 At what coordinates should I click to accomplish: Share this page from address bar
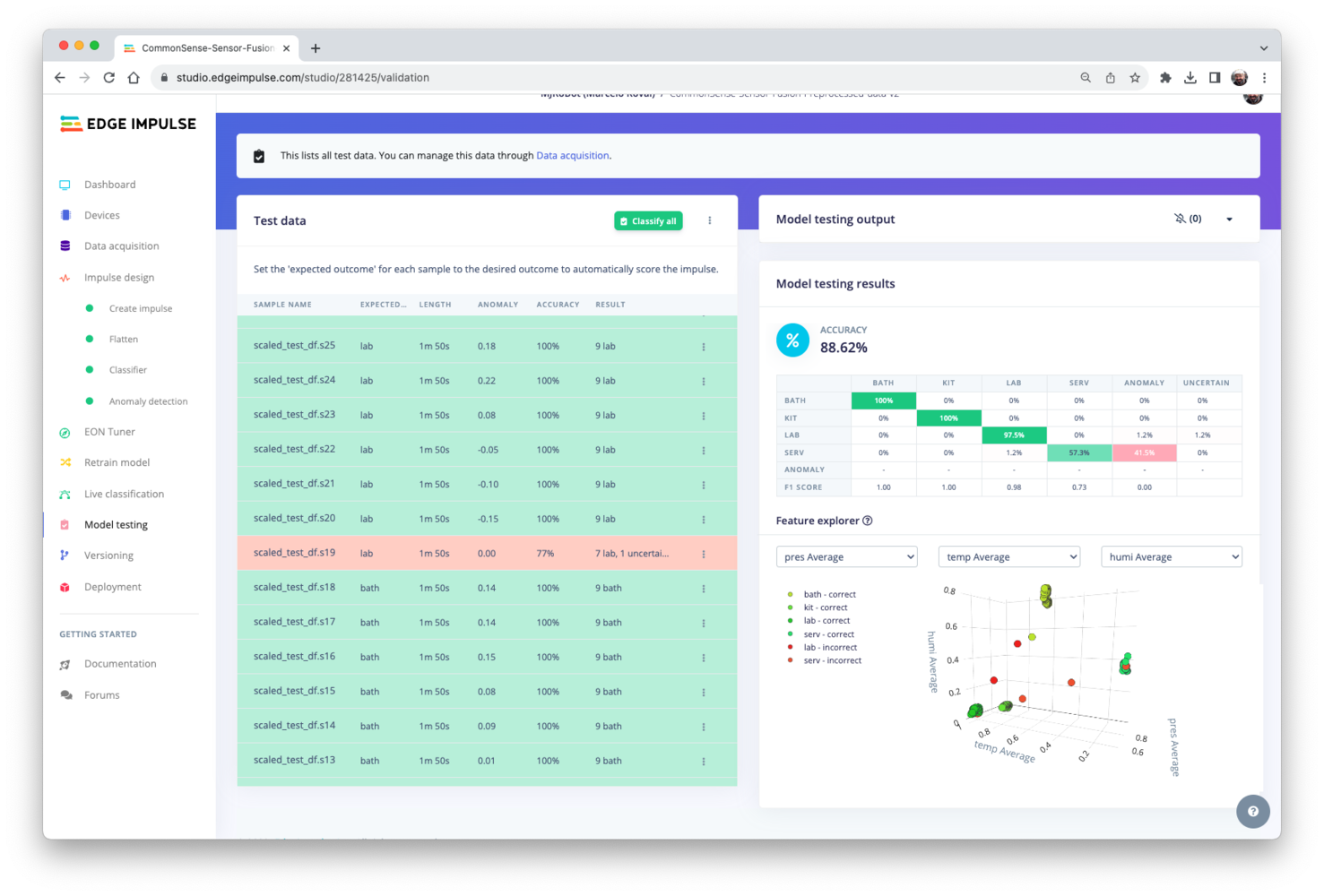[1110, 78]
